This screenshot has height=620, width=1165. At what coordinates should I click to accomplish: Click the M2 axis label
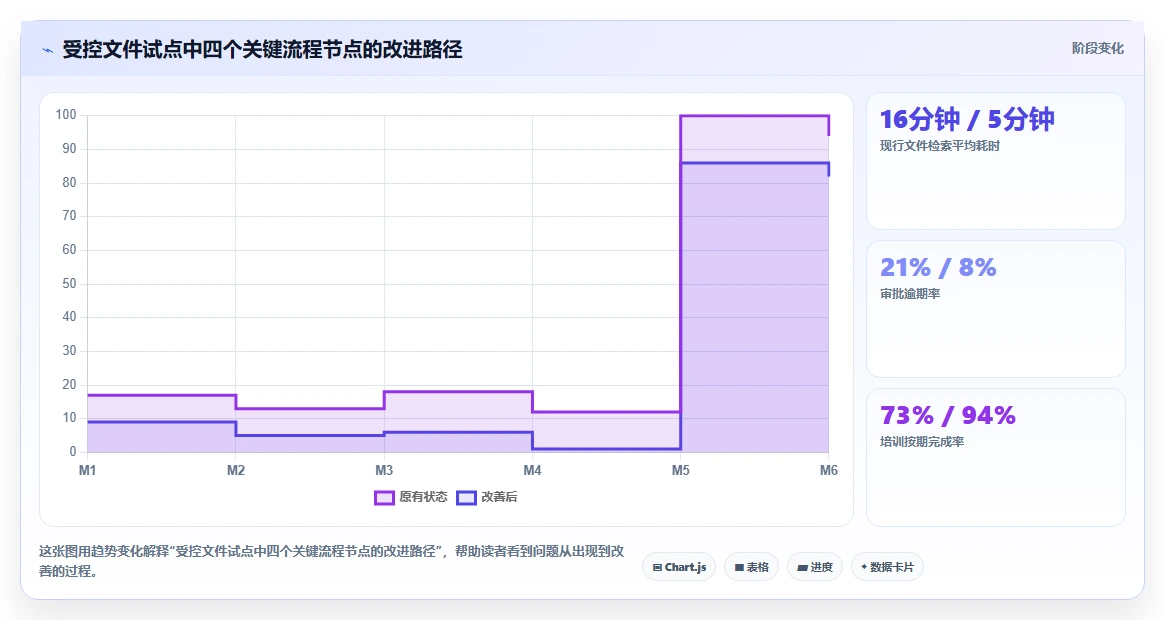pos(236,471)
